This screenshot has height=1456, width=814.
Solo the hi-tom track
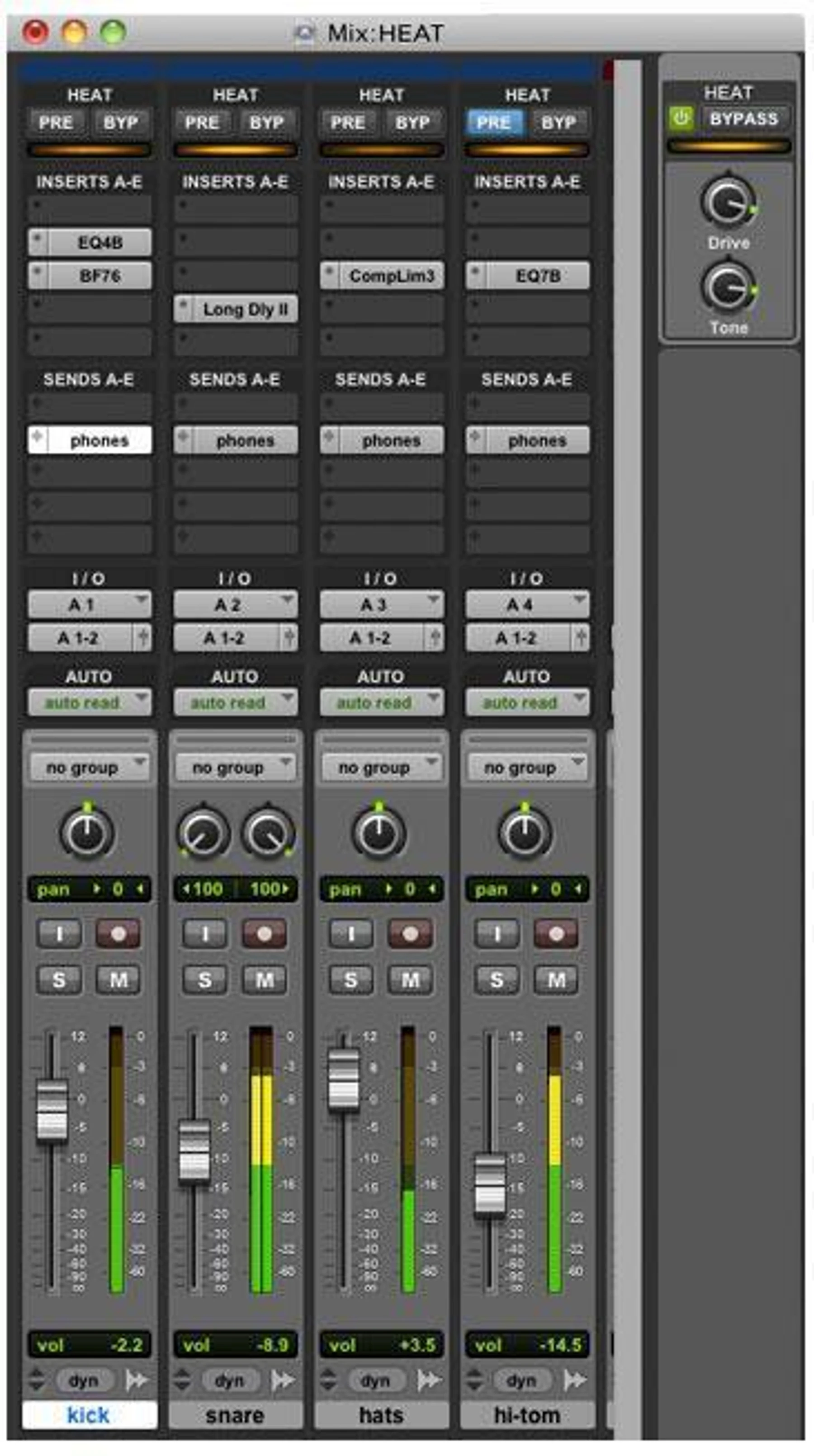pyautogui.click(x=497, y=980)
